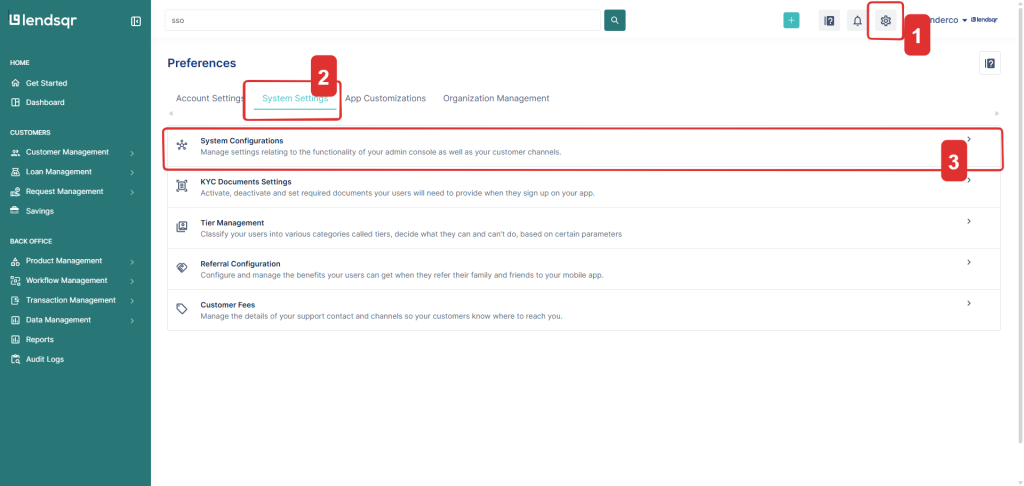Switch to the App Customizations tab
The width and height of the screenshot is (1024, 486).
pyautogui.click(x=385, y=99)
